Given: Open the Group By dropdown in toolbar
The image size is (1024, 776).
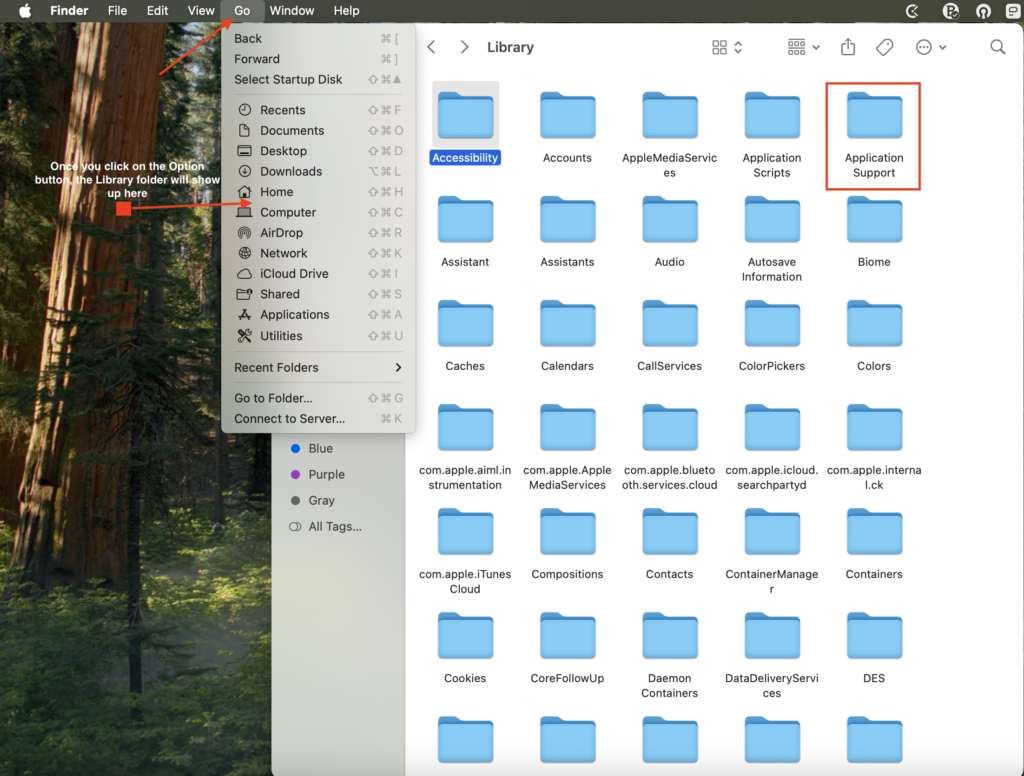Looking at the screenshot, I should click(803, 47).
